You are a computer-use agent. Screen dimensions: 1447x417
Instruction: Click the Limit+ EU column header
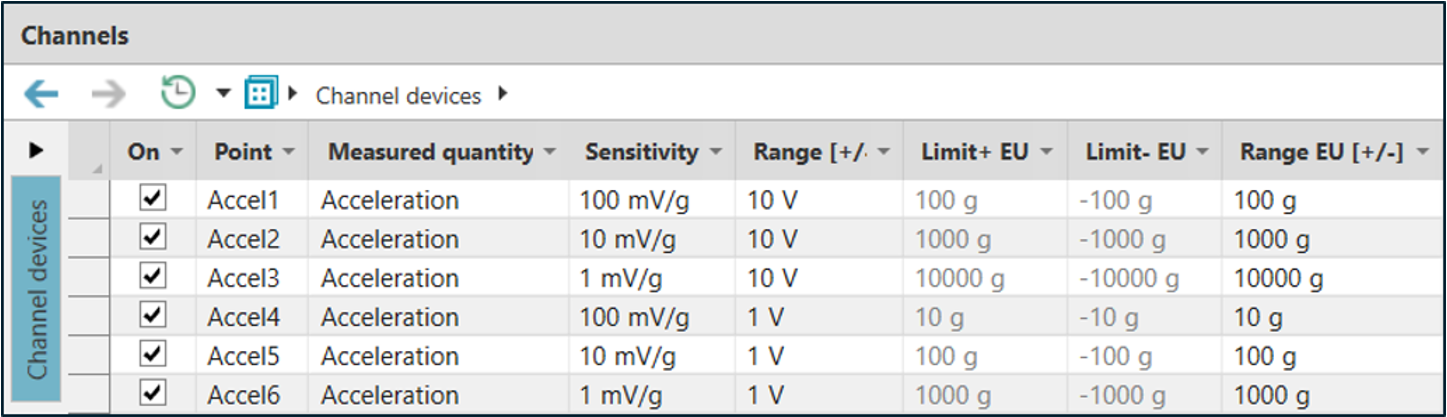970,152
